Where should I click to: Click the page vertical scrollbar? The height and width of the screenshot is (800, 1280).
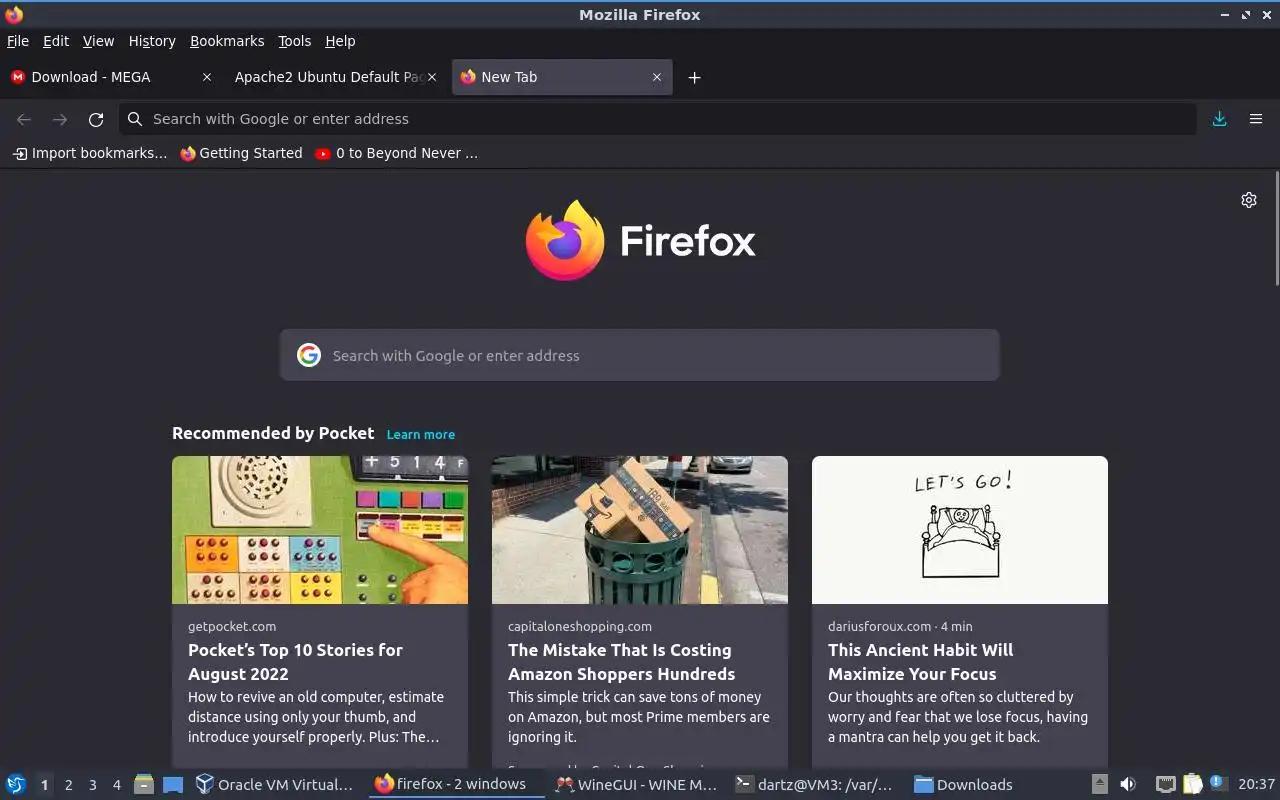1276,230
